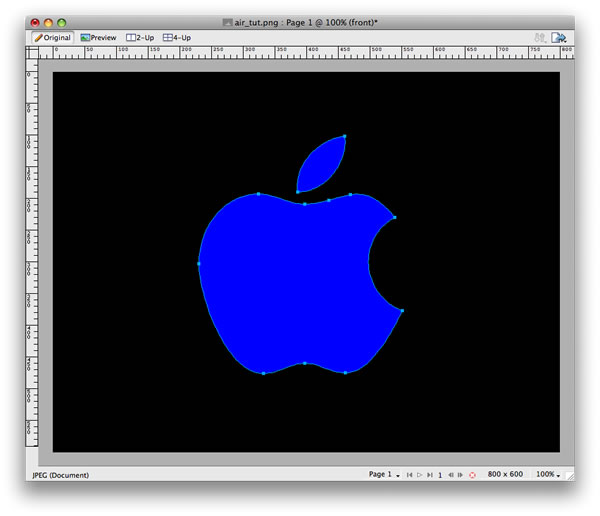
Task: Click the 800 x 600 canvas size
Action: [x=505, y=474]
